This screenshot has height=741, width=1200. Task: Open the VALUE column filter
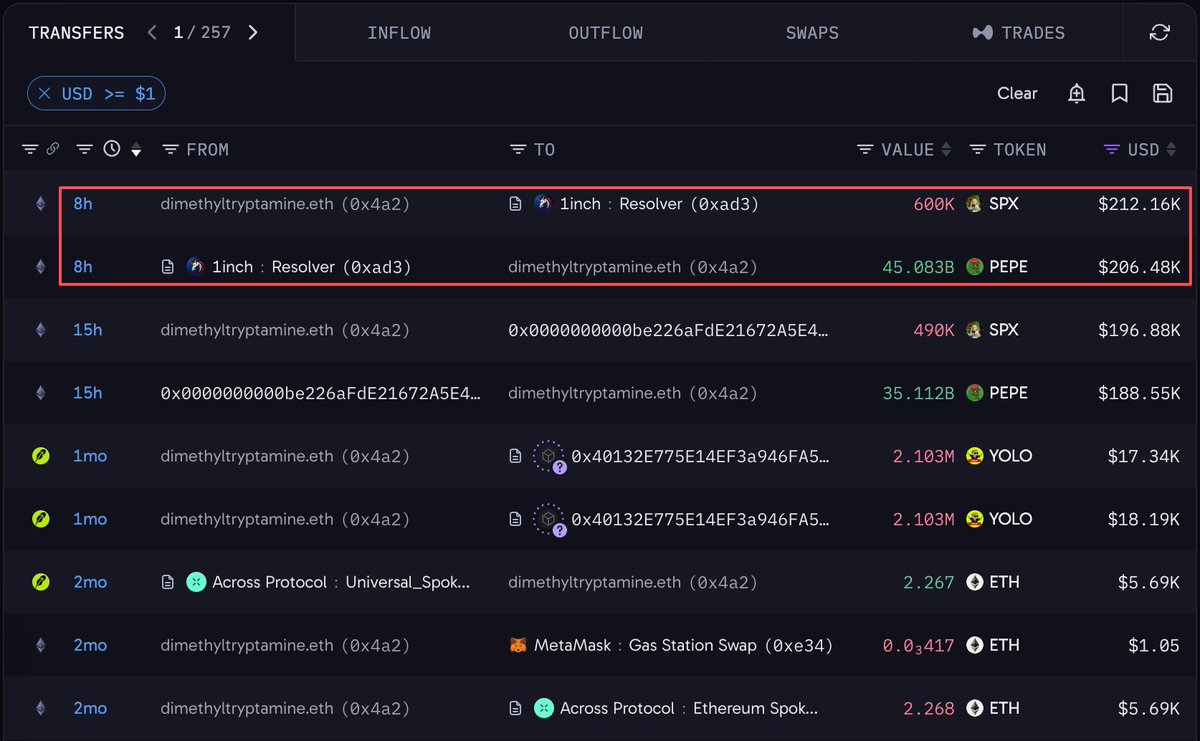point(865,149)
